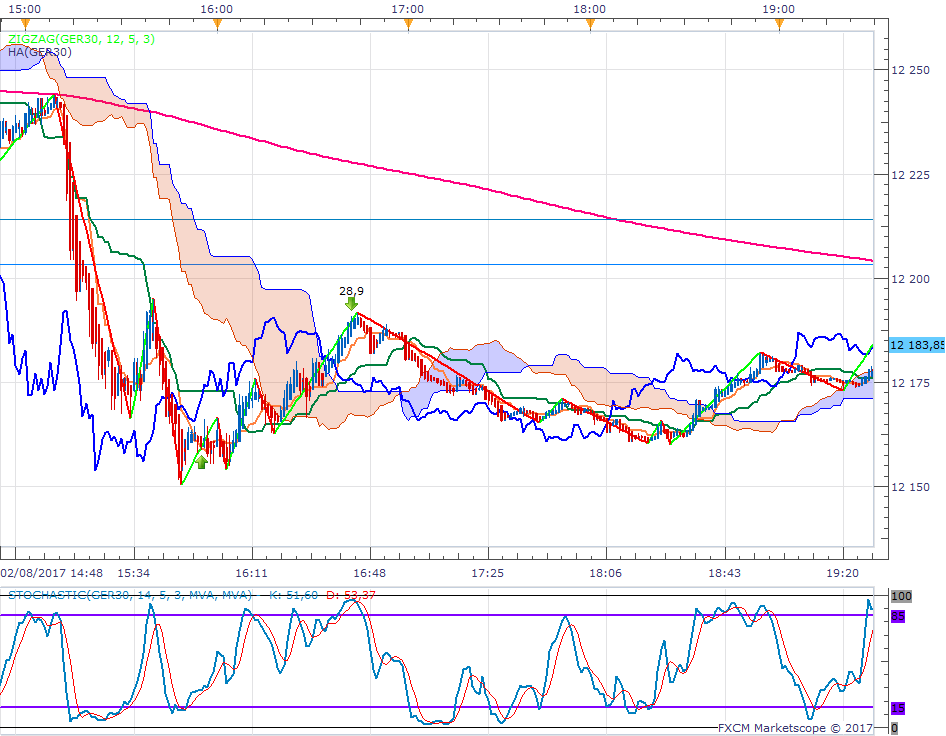Viewport: 946px width, 736px height.
Task: Click the stochastic D: 53,37 value
Action: coord(351,595)
